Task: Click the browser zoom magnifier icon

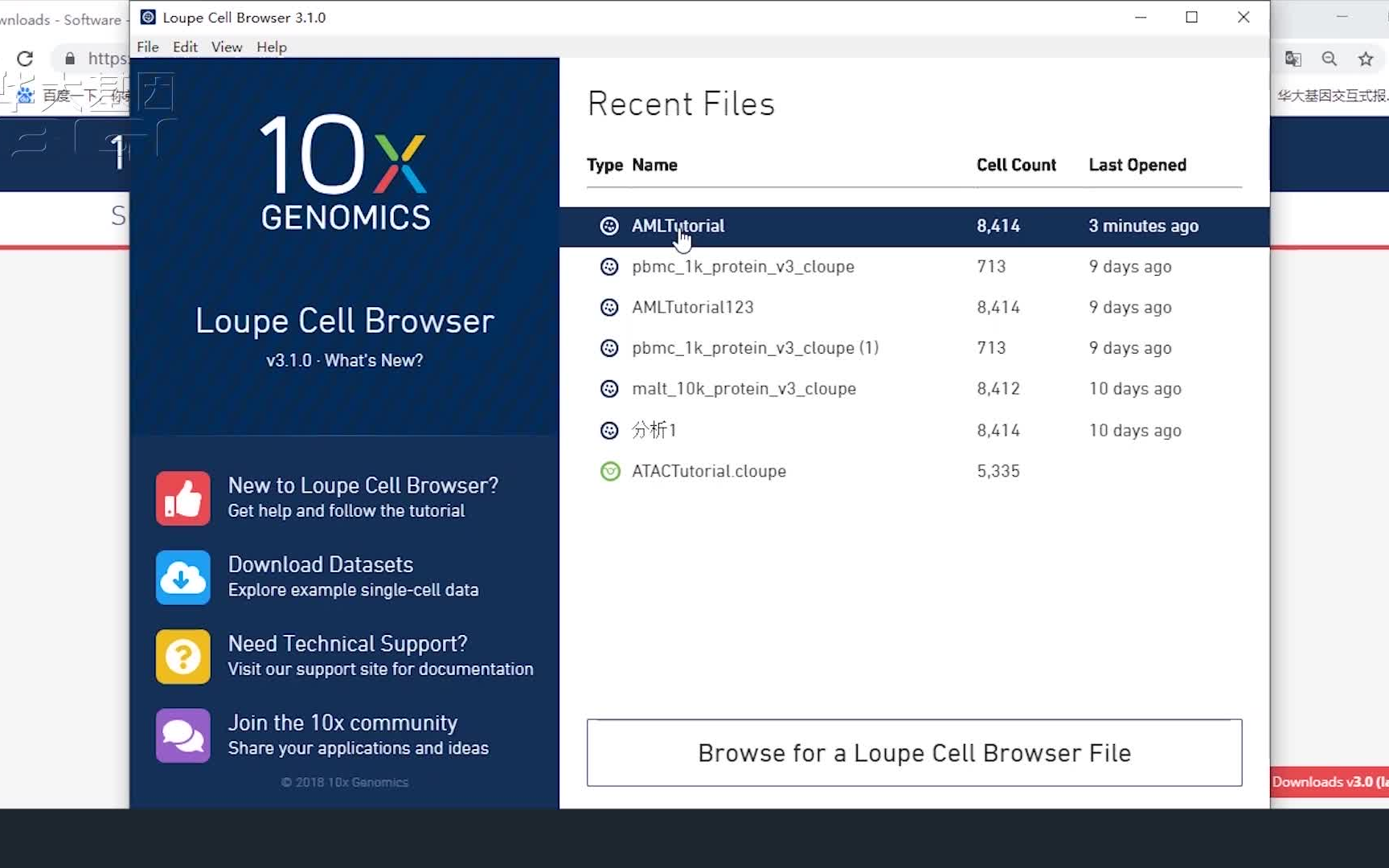Action: click(1330, 59)
